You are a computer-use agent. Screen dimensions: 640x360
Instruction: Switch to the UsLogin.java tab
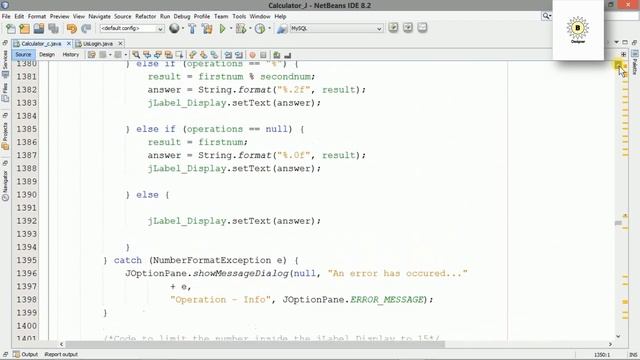pyautogui.click(x=98, y=44)
